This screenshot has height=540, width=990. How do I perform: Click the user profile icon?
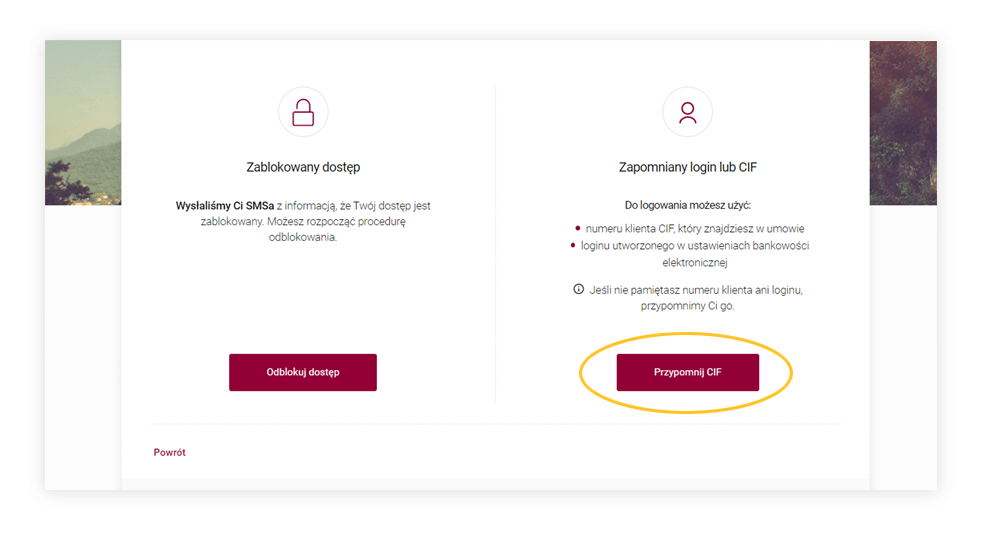[x=687, y=112]
